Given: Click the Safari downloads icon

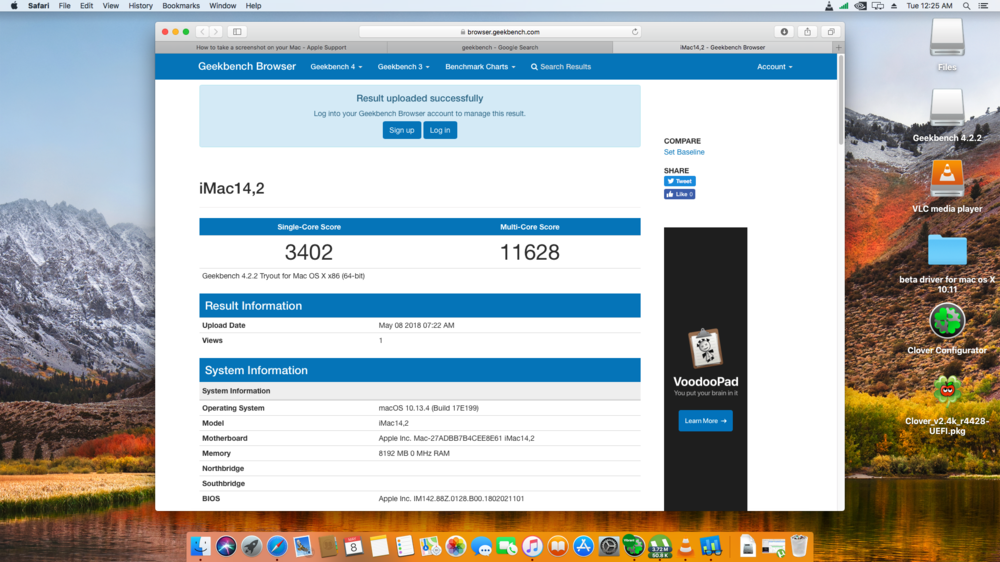Looking at the screenshot, I should pos(784,32).
